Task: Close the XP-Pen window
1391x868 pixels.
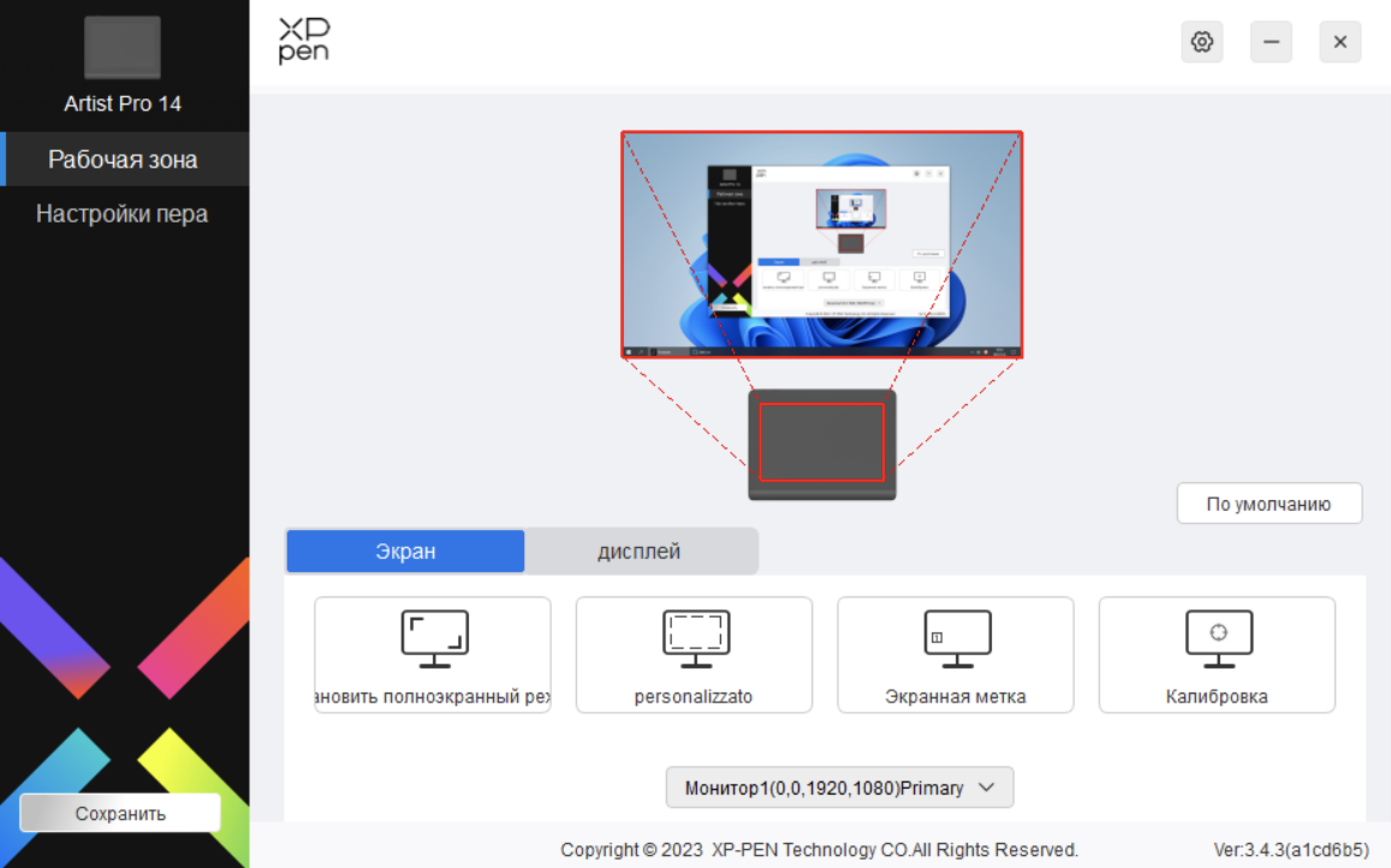Action: pyautogui.click(x=1341, y=42)
